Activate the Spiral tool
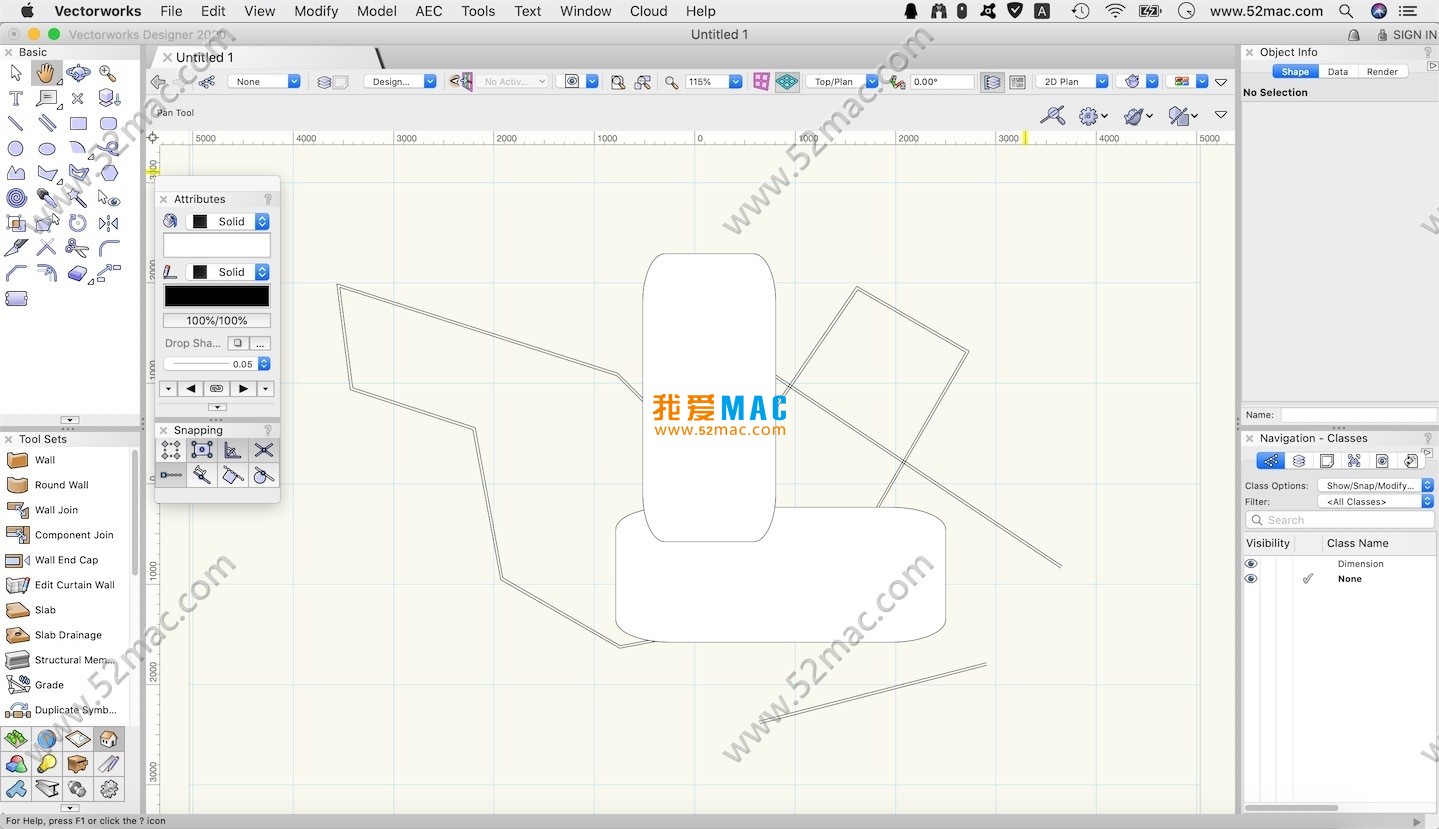 15,198
